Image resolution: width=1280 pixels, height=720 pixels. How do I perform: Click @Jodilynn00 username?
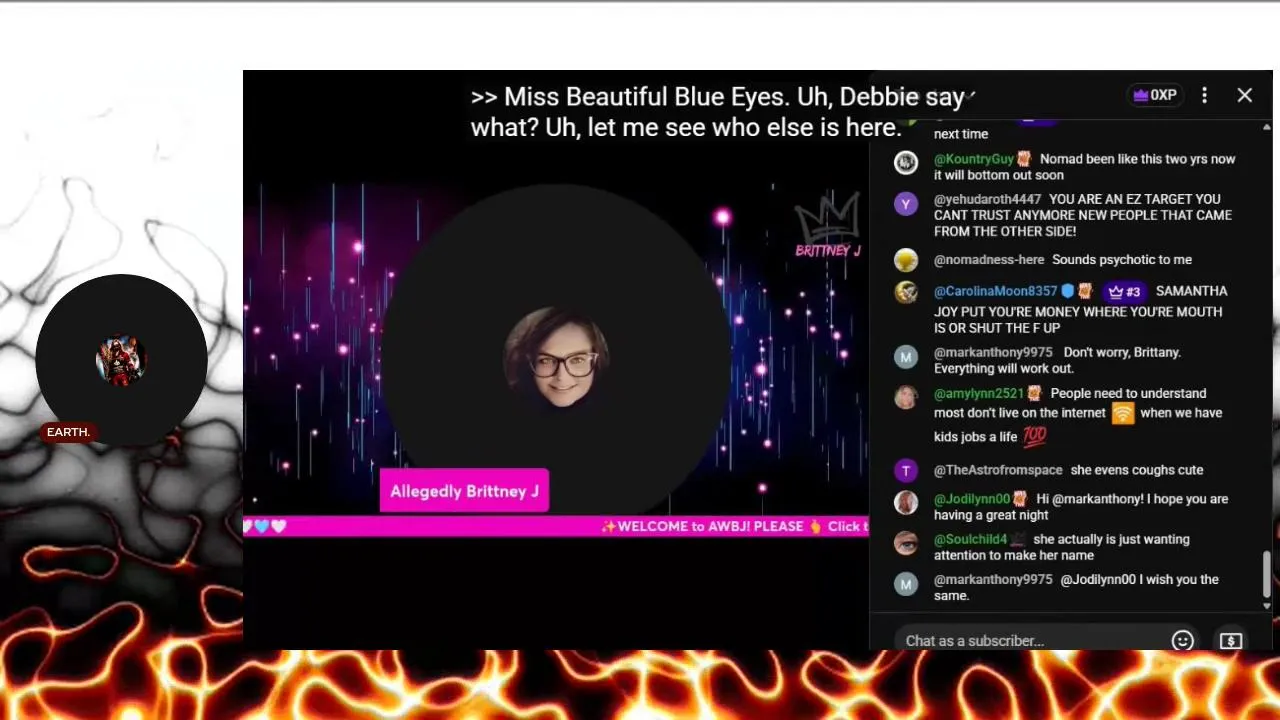pyautogui.click(x=972, y=498)
